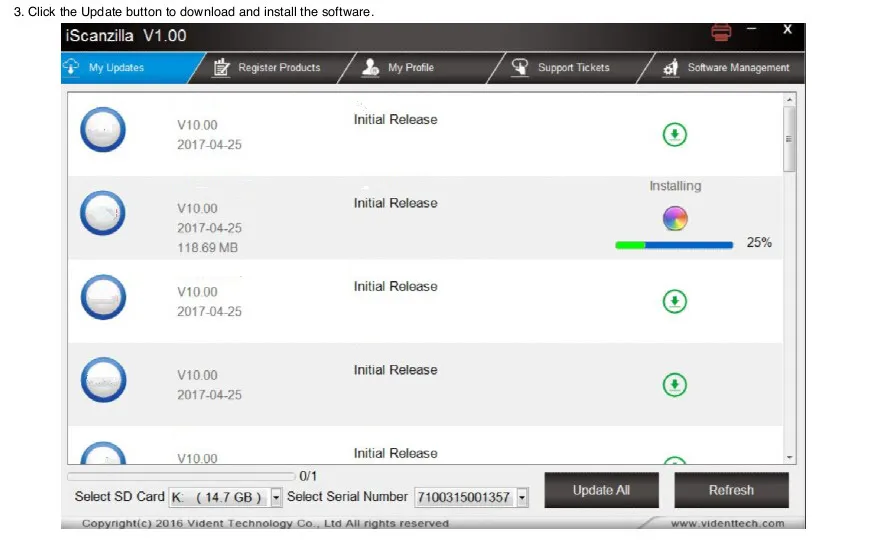
Task: Minimize the iScanzilla window
Action: [x=751, y=29]
